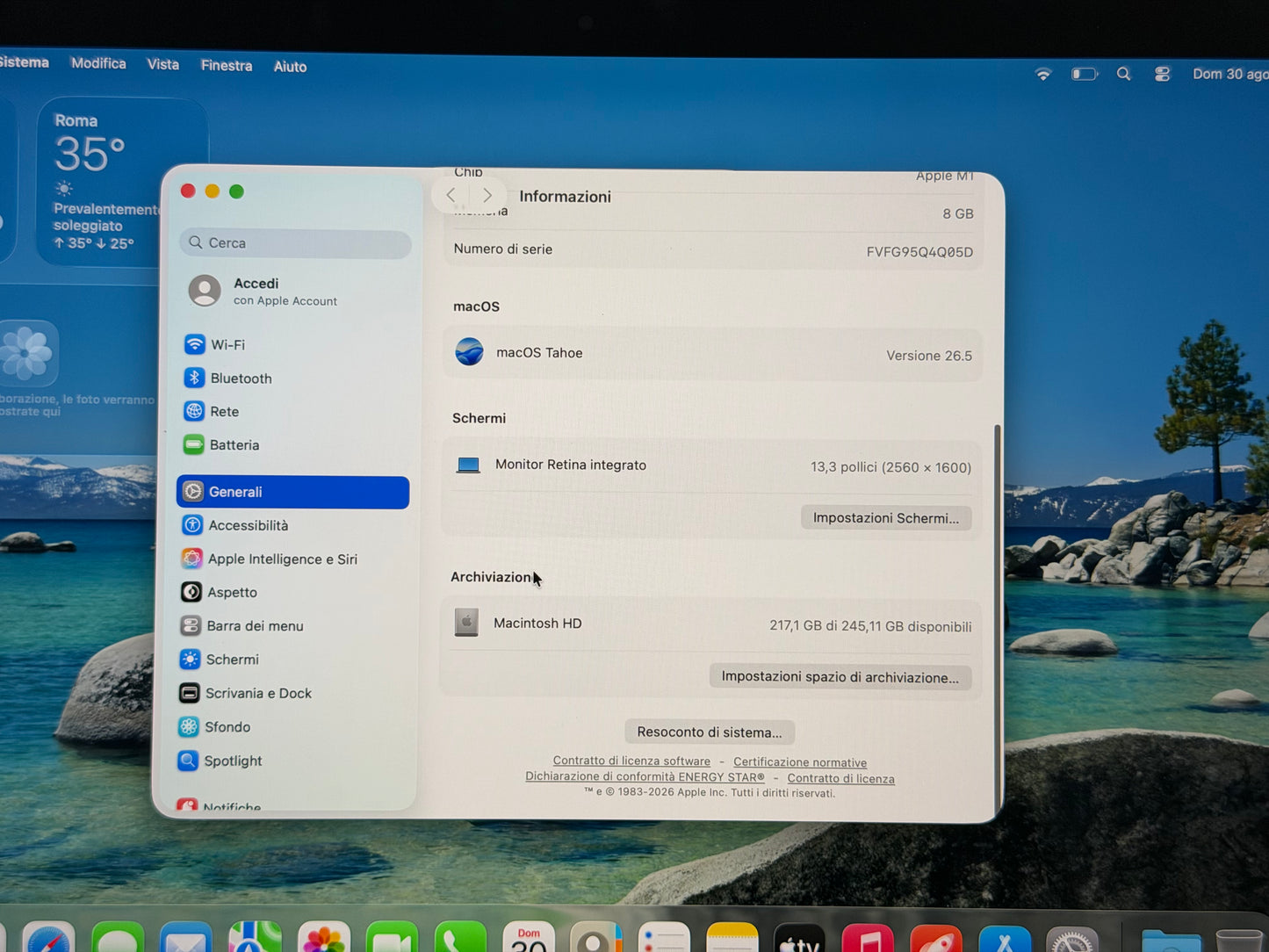Viewport: 1269px width, 952px height.
Task: Open Calendar from the Dock
Action: click(x=529, y=937)
